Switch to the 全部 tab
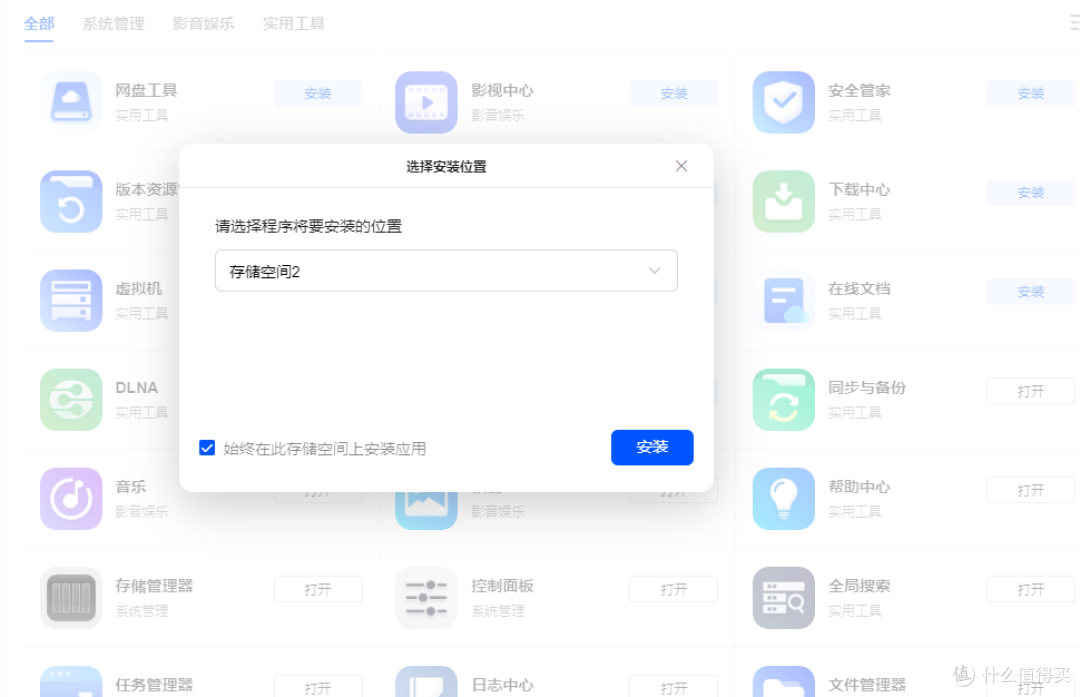 tap(39, 23)
